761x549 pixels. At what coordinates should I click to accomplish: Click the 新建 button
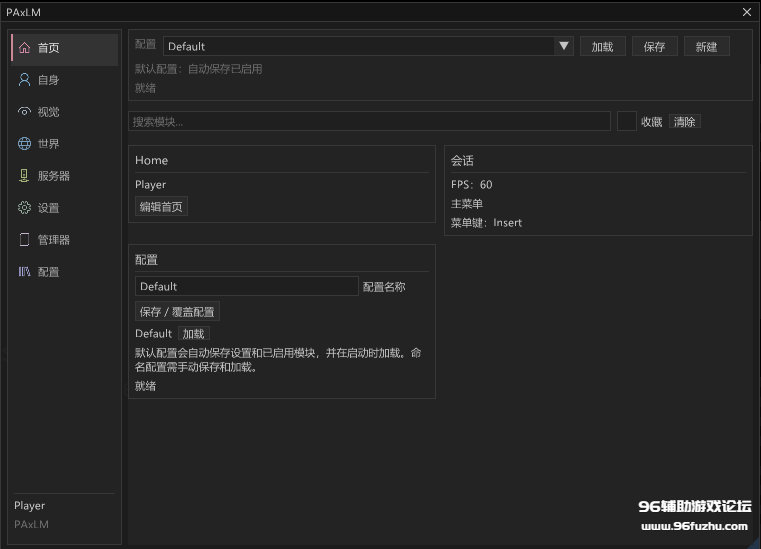click(x=706, y=47)
